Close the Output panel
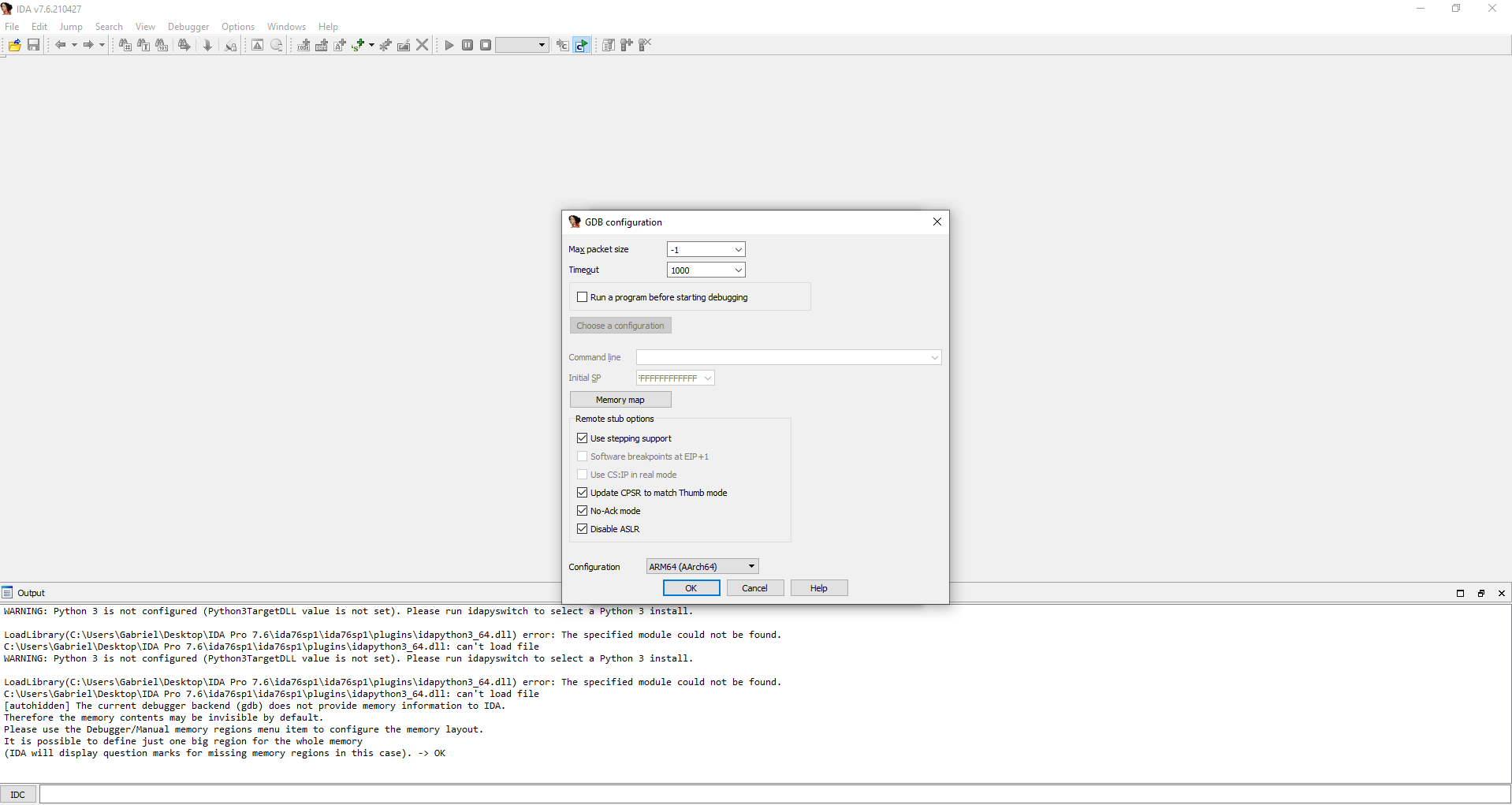This screenshot has width=1512, height=805. (x=1501, y=593)
